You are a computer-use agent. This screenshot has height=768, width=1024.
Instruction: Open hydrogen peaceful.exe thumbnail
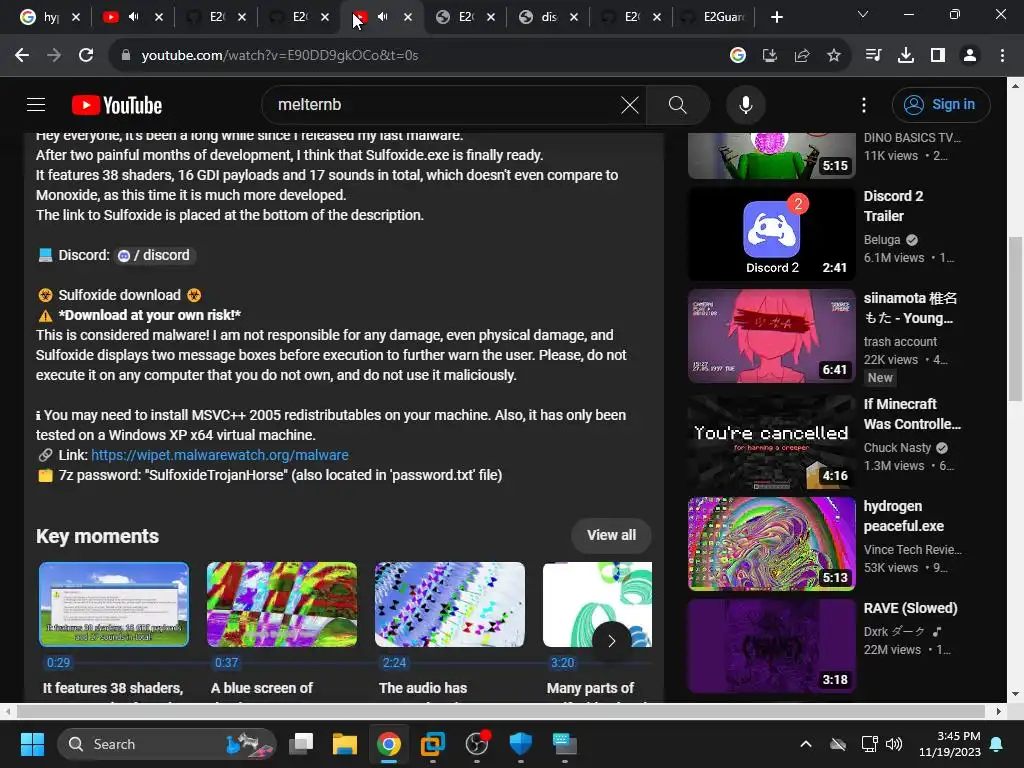tap(771, 543)
